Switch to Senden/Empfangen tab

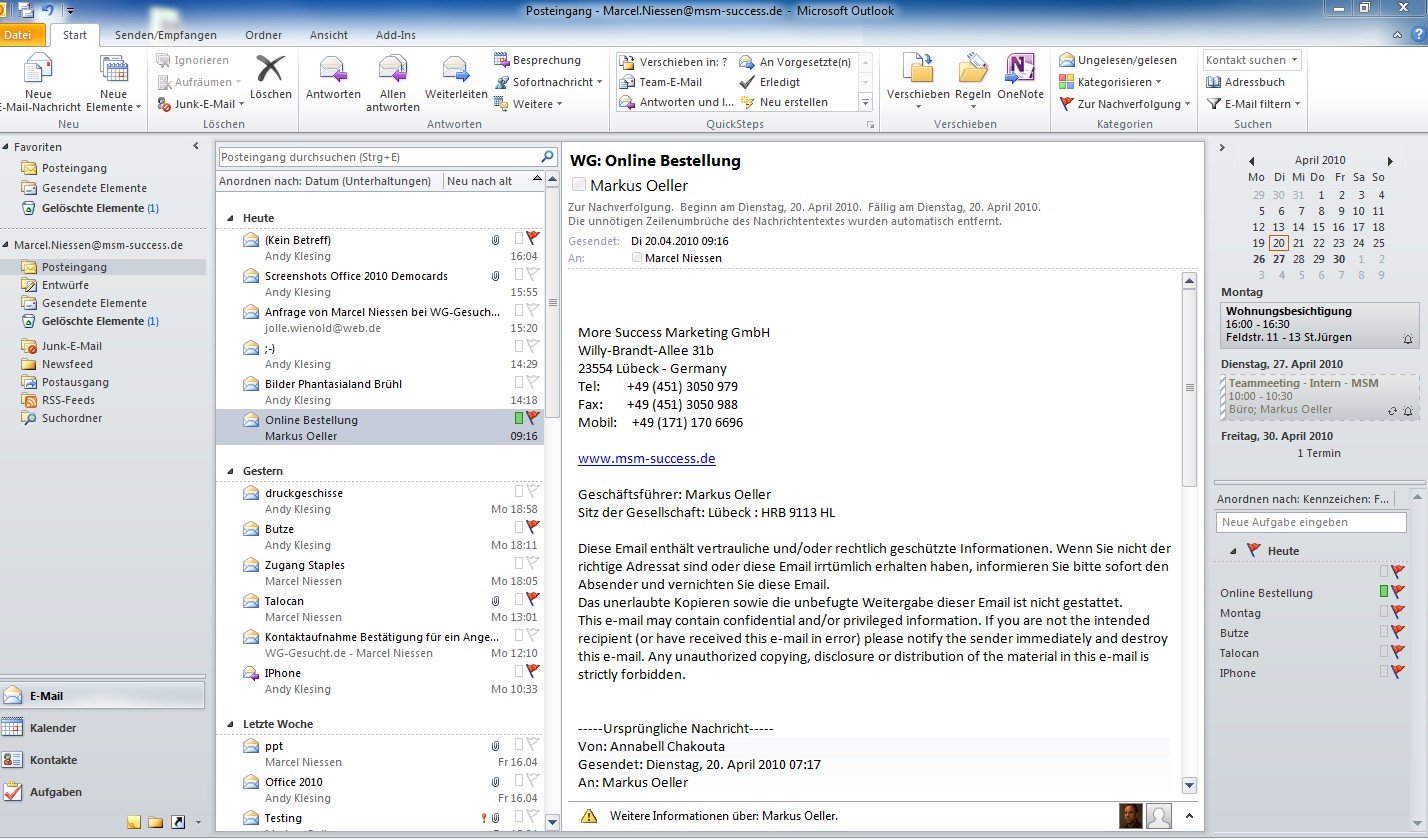(165, 35)
